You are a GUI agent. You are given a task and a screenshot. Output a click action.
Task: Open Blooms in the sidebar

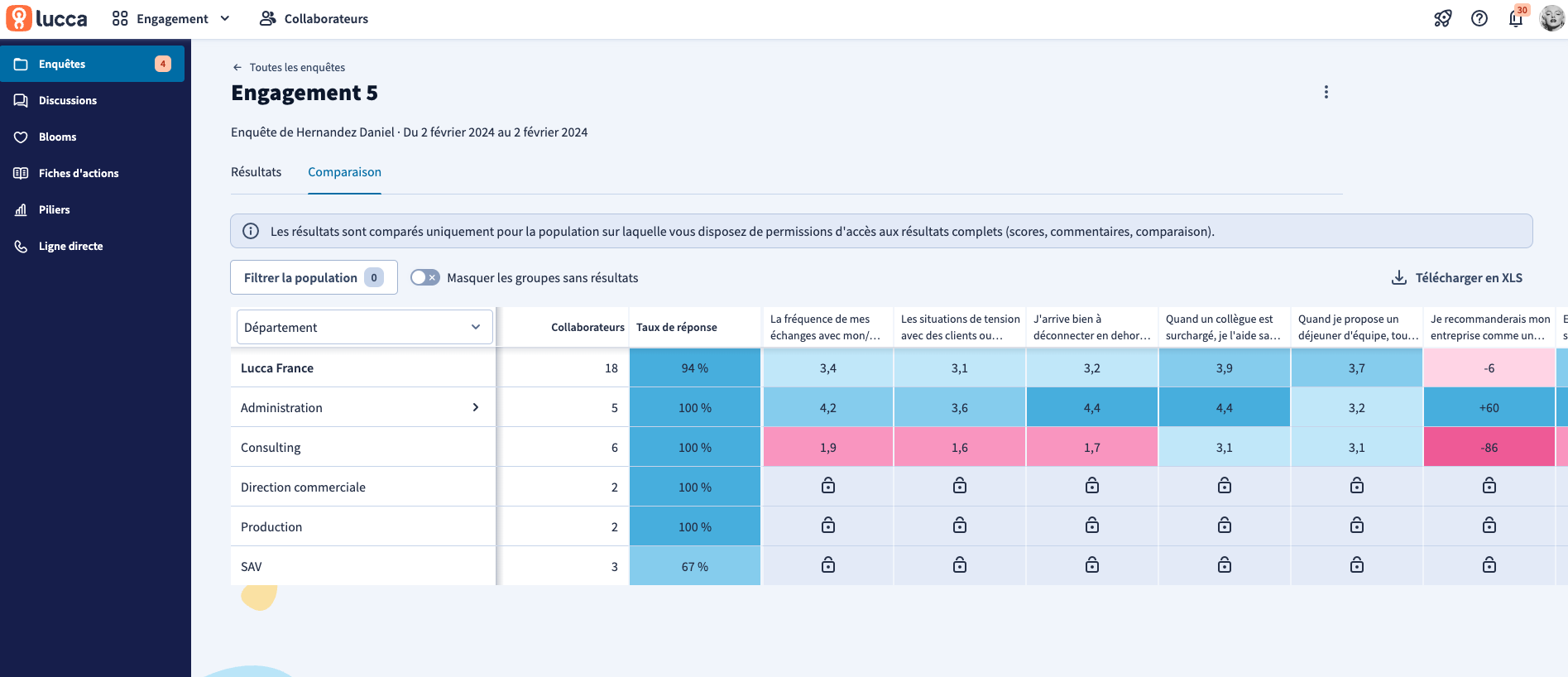point(92,137)
